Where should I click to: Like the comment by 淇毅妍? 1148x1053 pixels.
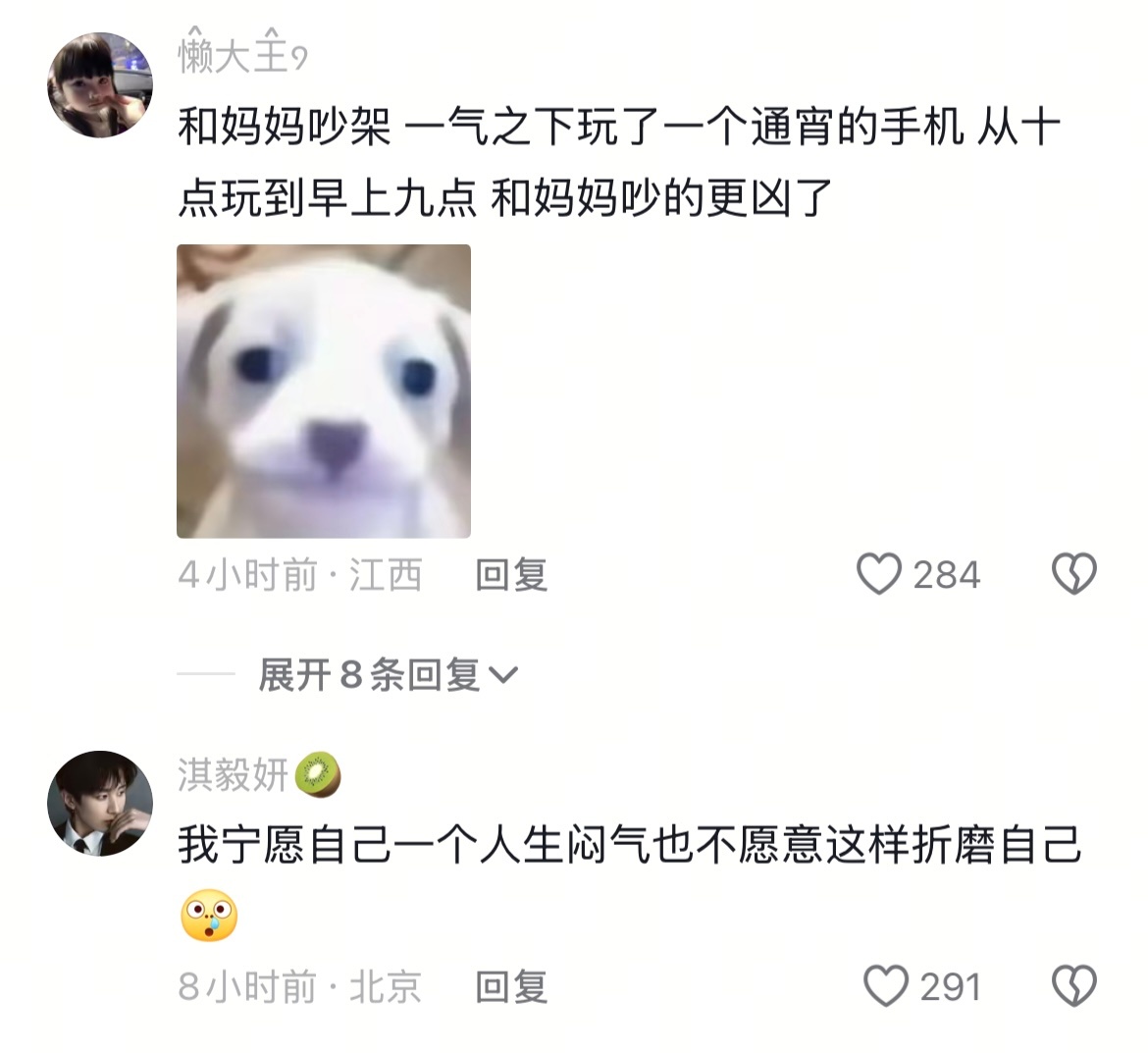coord(886,985)
